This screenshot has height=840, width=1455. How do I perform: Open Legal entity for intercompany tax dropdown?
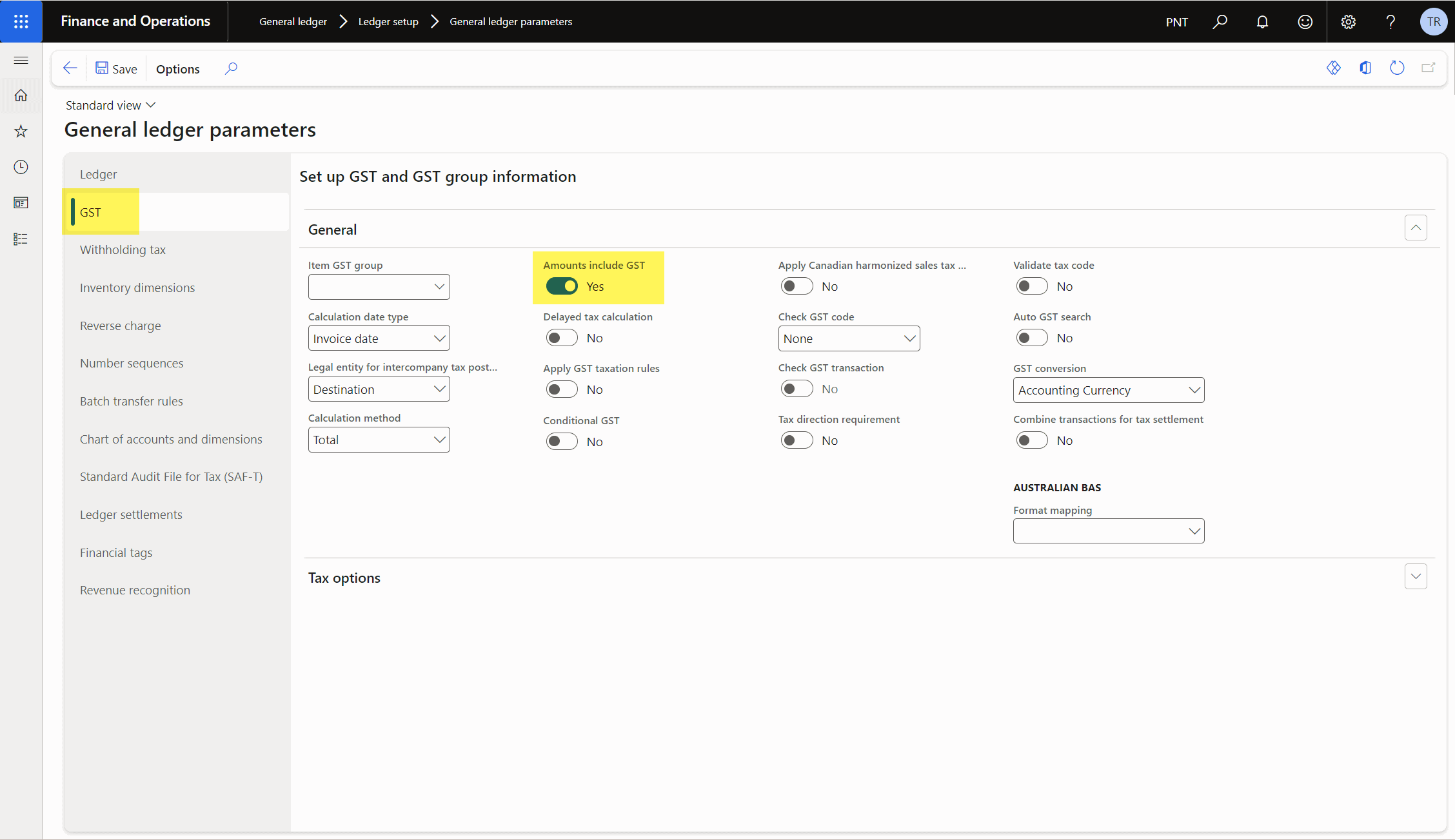pyautogui.click(x=379, y=389)
